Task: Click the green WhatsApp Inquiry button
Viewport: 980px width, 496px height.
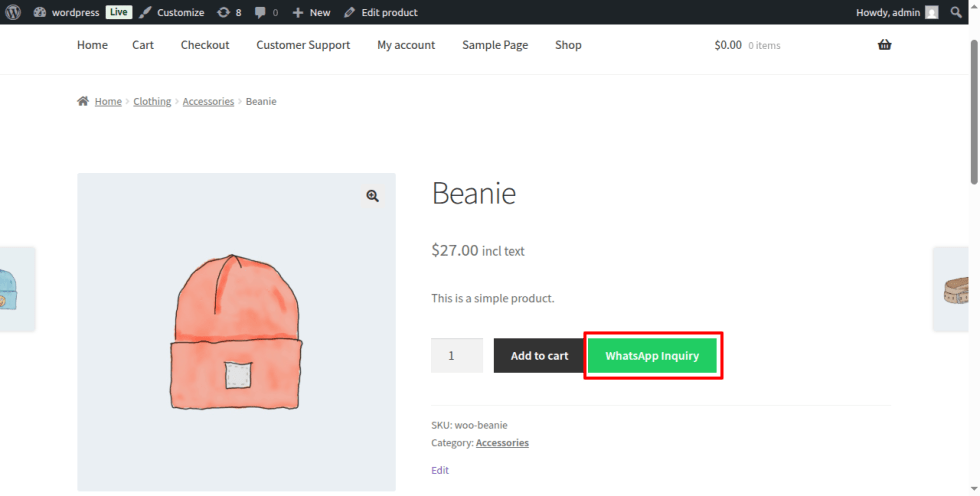Action: click(x=652, y=355)
